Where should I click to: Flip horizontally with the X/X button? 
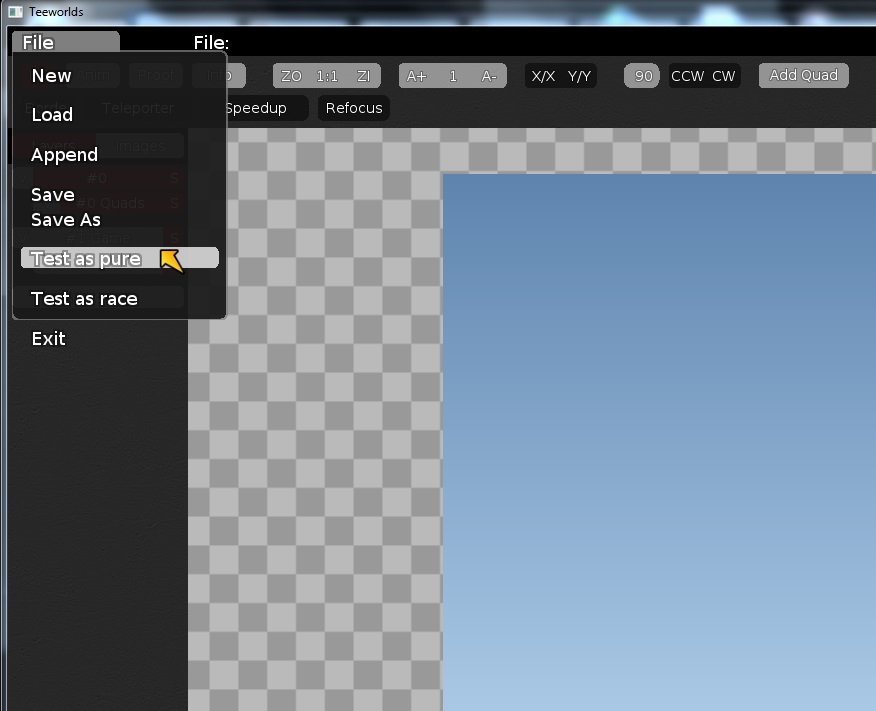[543, 76]
